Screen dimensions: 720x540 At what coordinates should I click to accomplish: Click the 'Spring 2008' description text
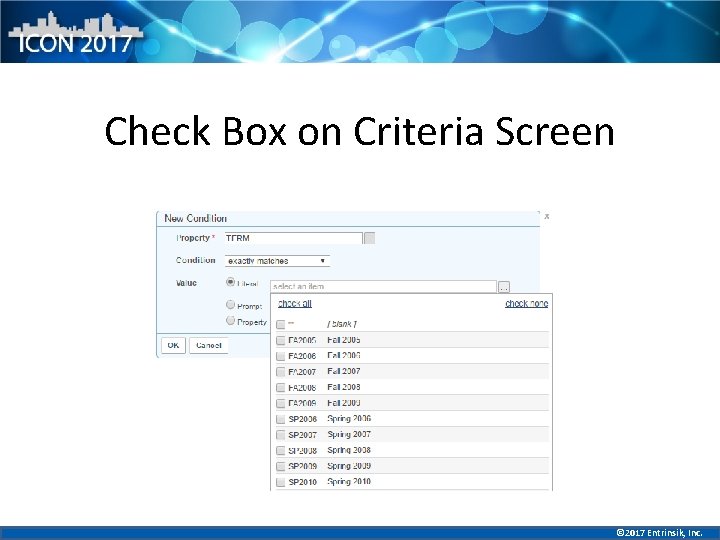(349, 450)
